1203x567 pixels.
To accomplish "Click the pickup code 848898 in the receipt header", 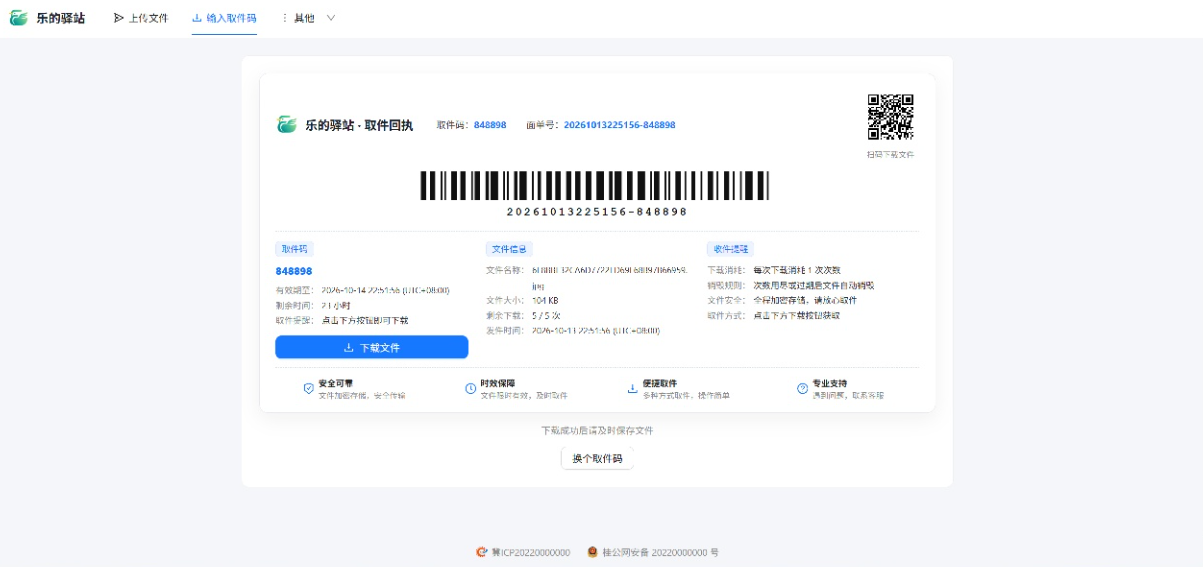I will (490, 125).
